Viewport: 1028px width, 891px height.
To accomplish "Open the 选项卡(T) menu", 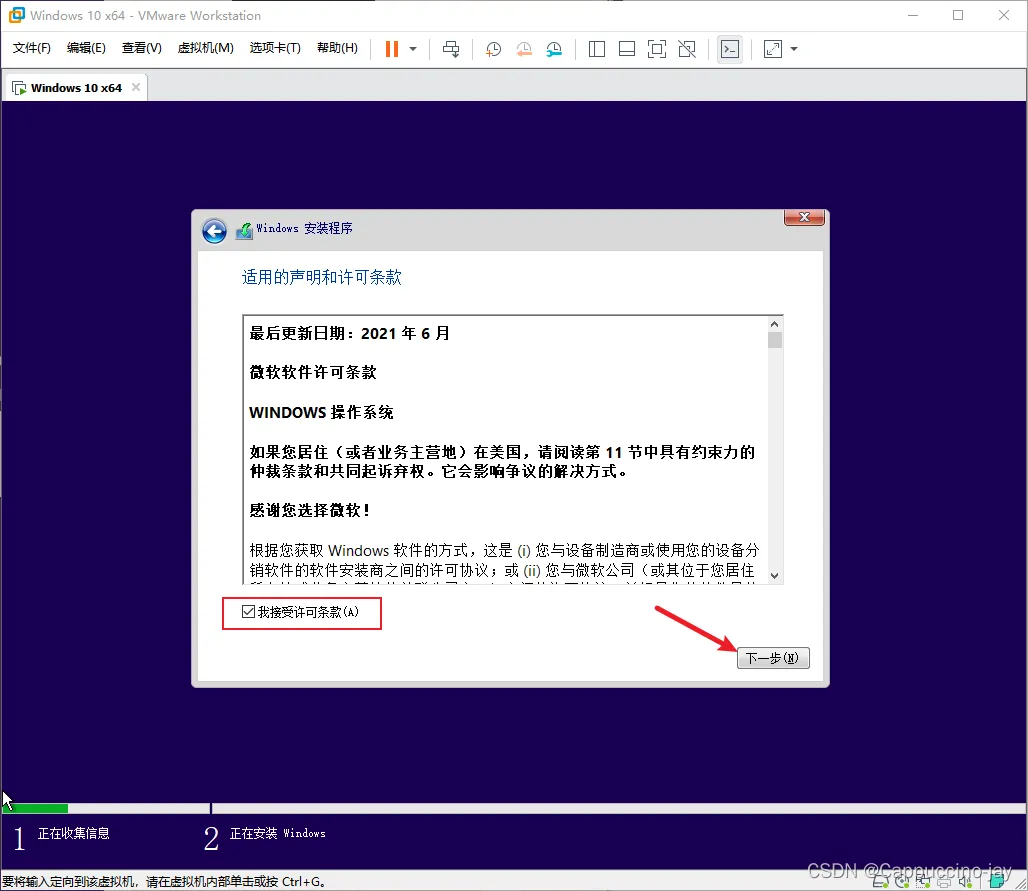I will (275, 48).
